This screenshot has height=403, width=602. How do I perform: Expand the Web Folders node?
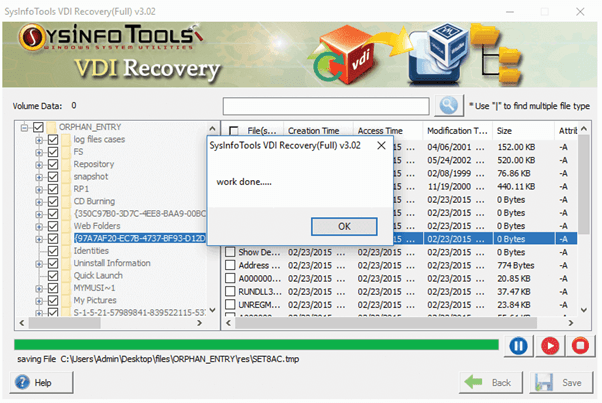[x=39, y=226]
